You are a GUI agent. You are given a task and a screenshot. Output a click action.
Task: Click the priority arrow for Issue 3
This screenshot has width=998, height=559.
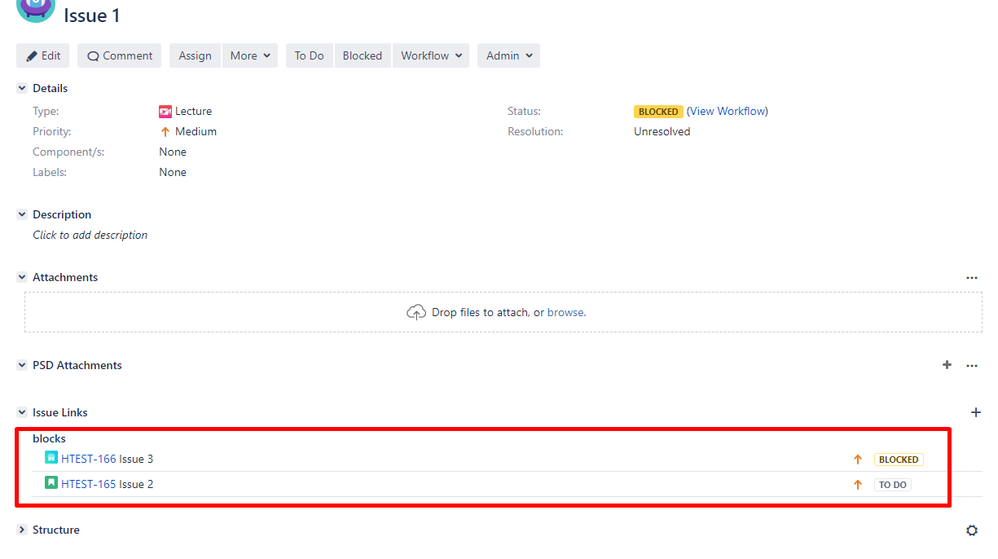(x=858, y=459)
